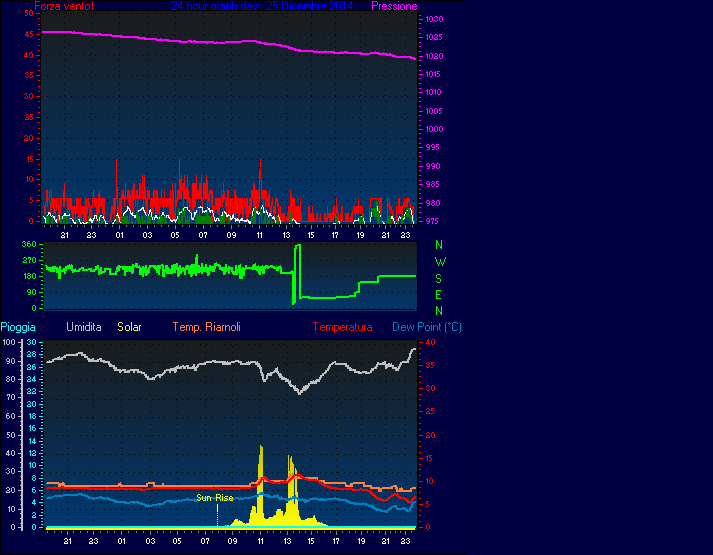713x555 pixels.
Task: Click the green W compass letter
Action: (440, 262)
